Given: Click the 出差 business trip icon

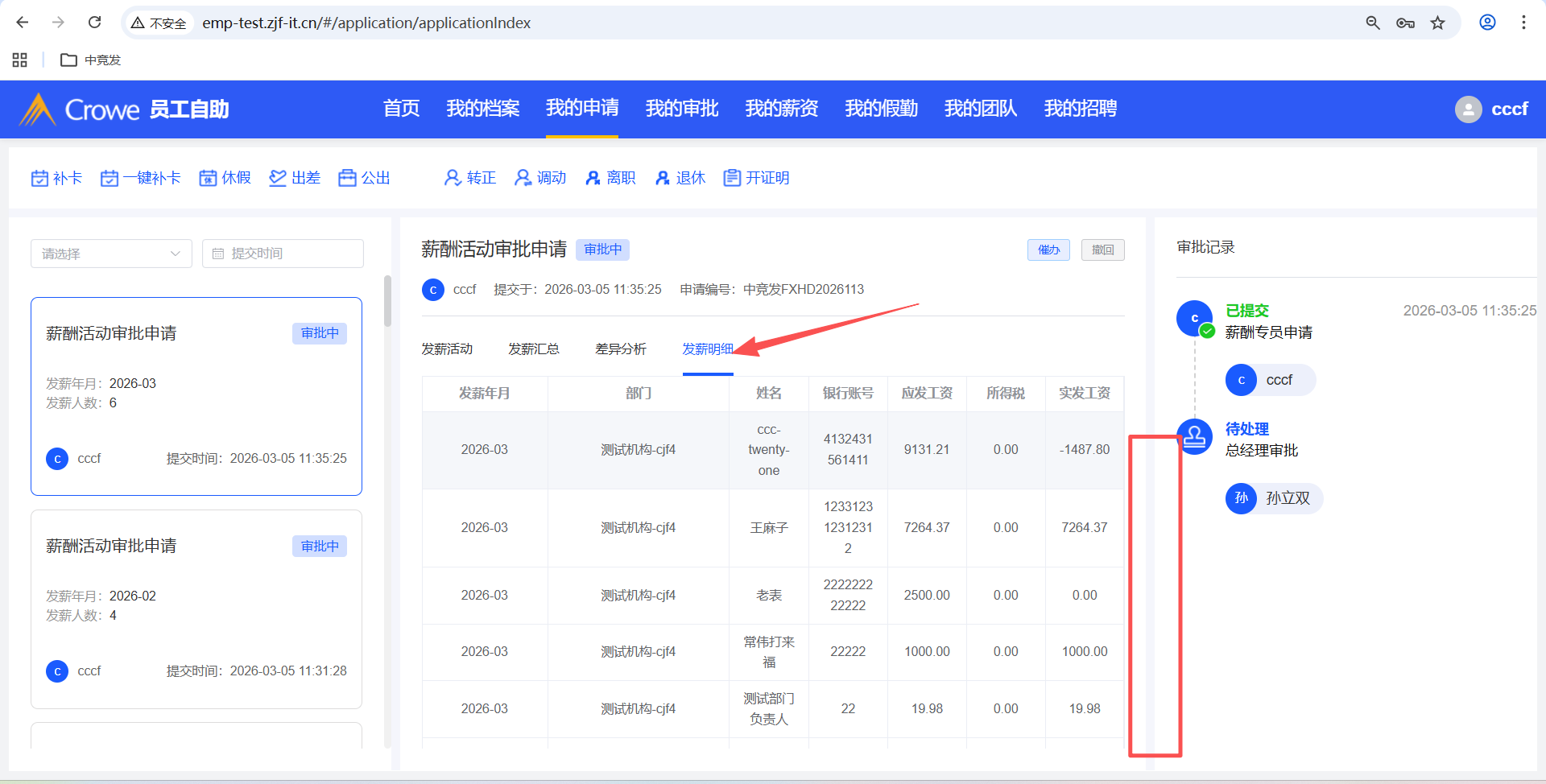Looking at the screenshot, I should (x=278, y=178).
